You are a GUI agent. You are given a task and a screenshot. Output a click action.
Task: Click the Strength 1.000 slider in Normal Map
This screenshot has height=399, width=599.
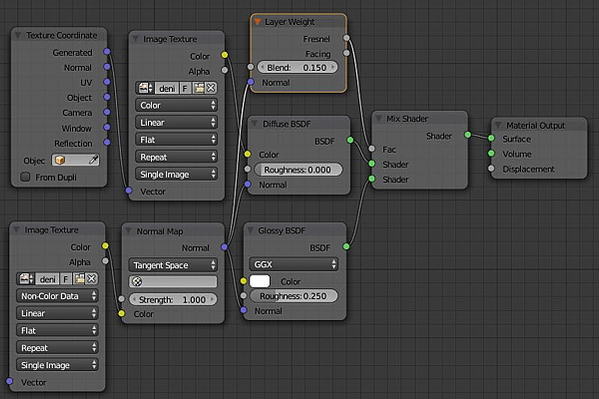pyautogui.click(x=173, y=299)
